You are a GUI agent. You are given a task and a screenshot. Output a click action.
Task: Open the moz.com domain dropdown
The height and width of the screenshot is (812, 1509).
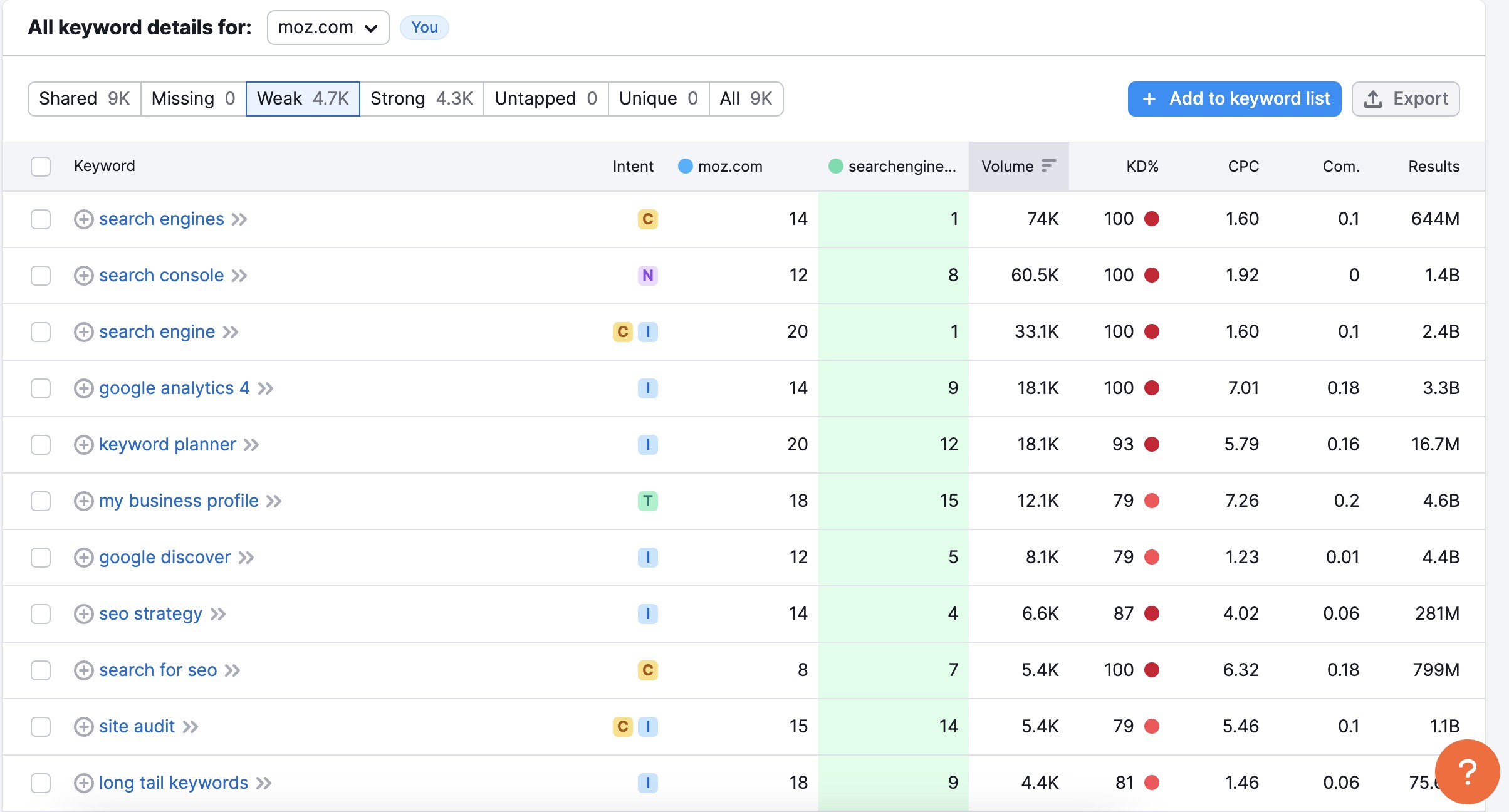pos(328,28)
